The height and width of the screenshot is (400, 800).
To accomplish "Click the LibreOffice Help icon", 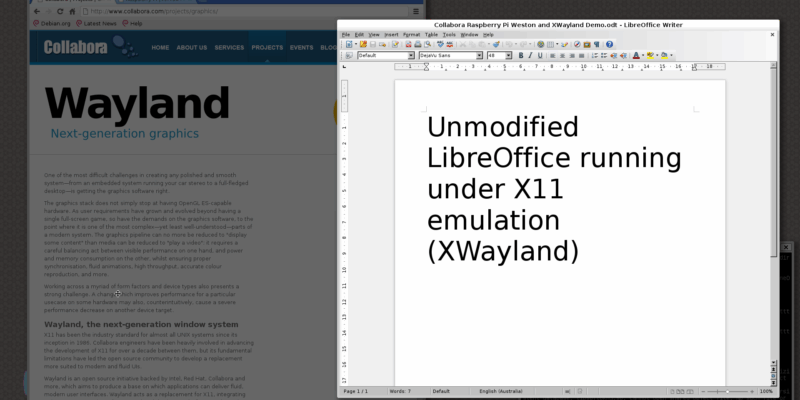I will point(609,44).
